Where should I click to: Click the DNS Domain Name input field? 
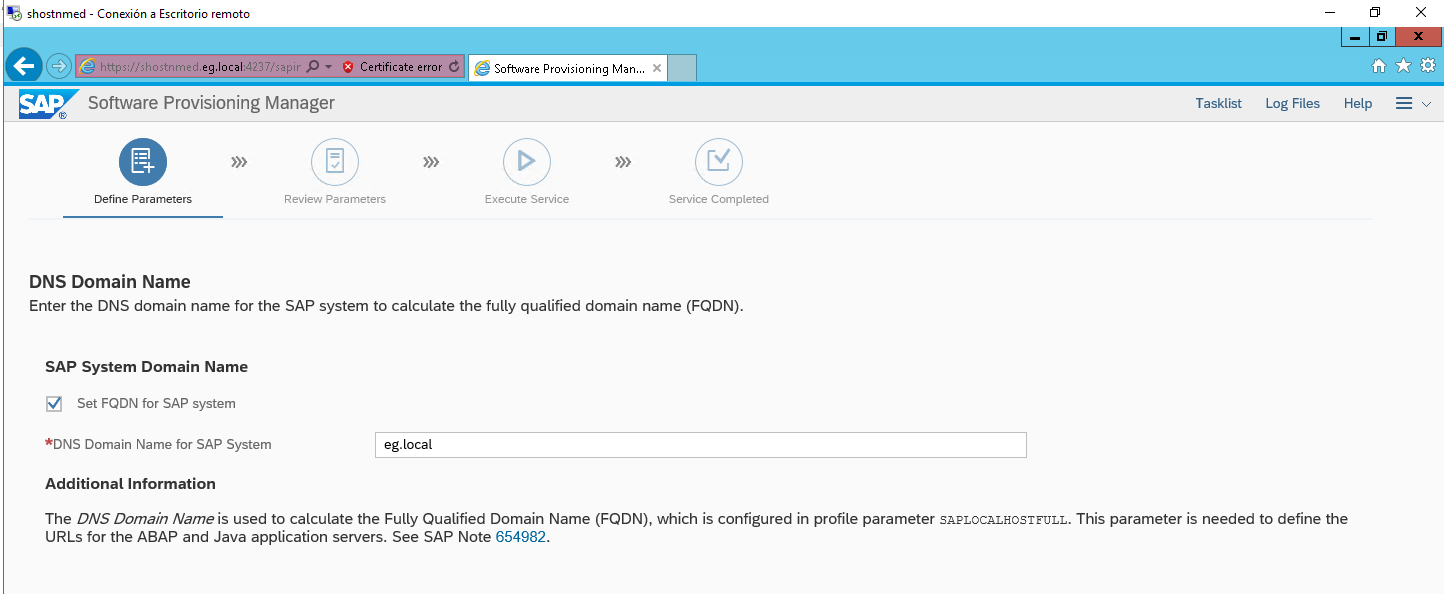(x=700, y=445)
